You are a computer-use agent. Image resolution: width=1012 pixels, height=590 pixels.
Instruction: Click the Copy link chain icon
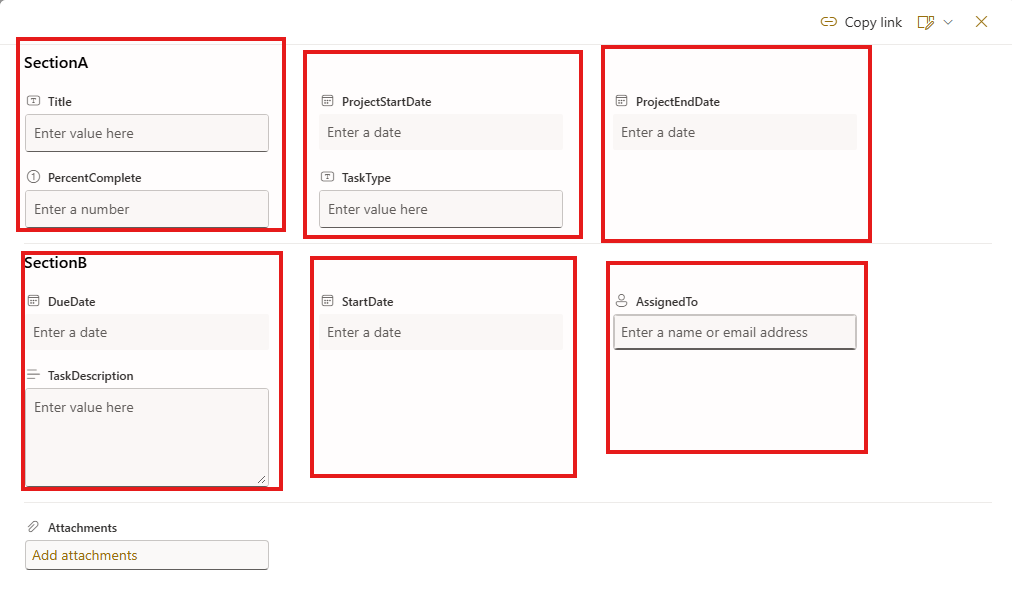tap(829, 22)
